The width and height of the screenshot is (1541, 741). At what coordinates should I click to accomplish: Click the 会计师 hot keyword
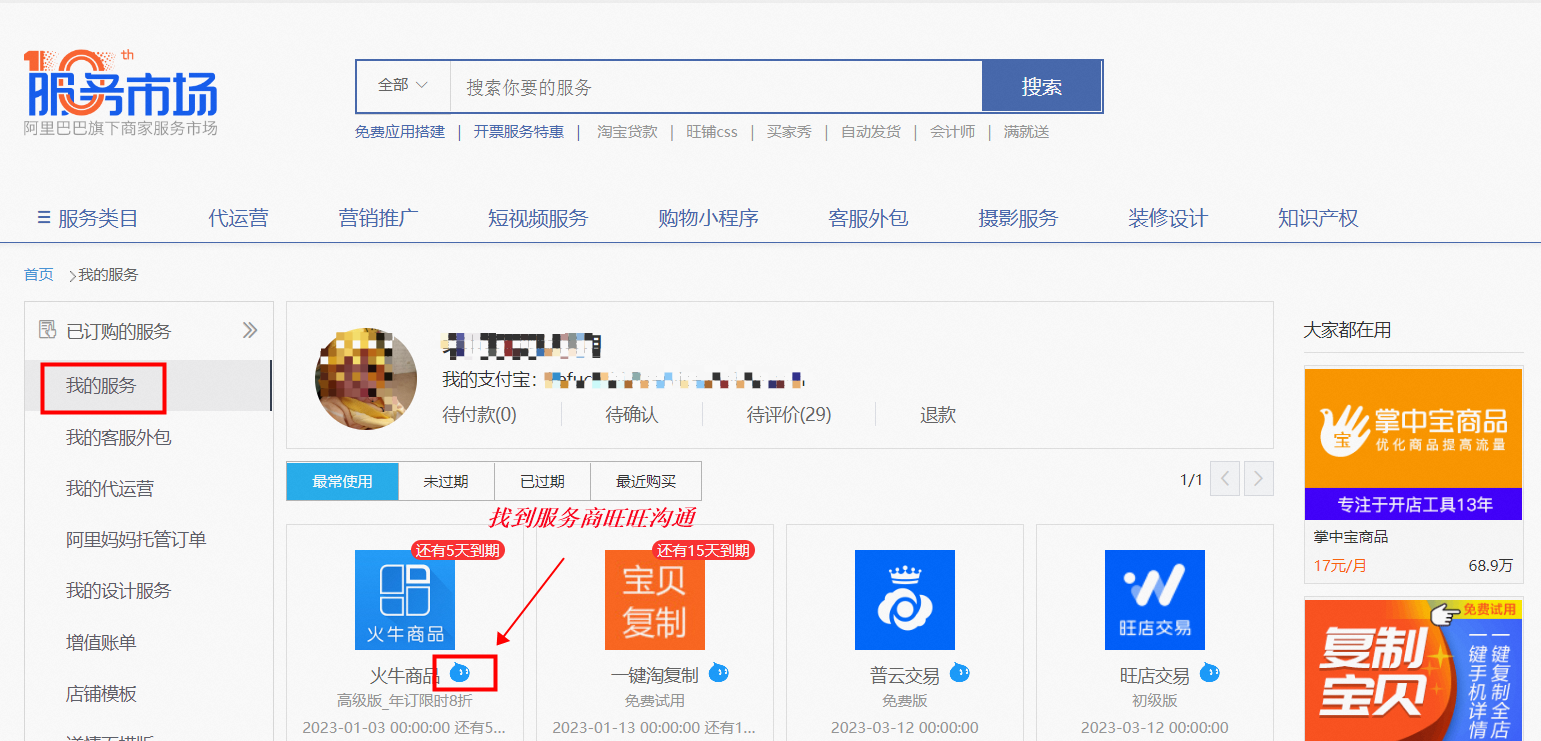point(952,132)
